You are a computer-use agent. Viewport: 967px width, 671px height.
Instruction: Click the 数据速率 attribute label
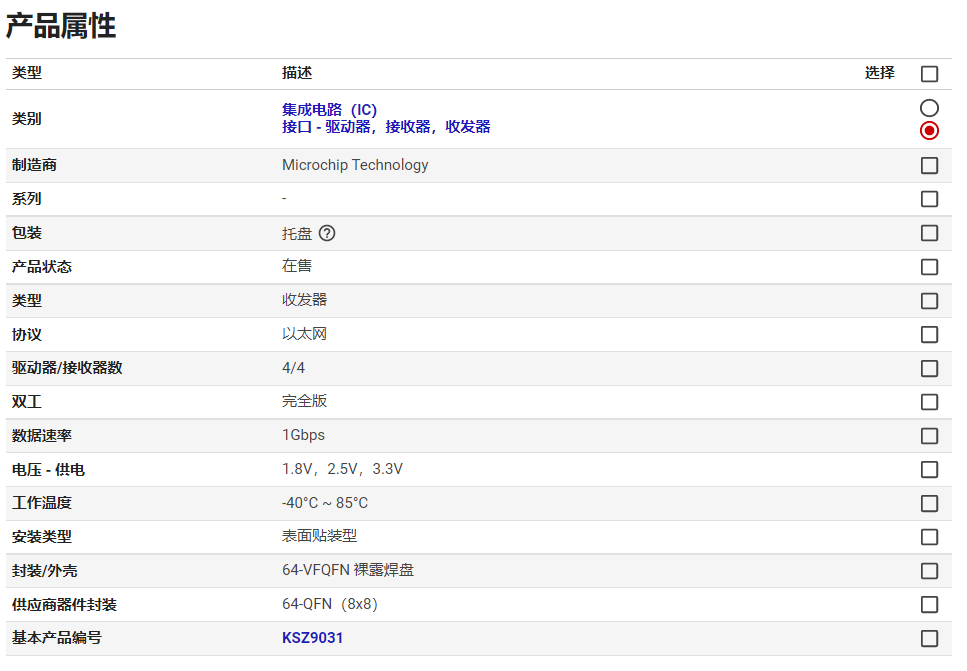41,435
